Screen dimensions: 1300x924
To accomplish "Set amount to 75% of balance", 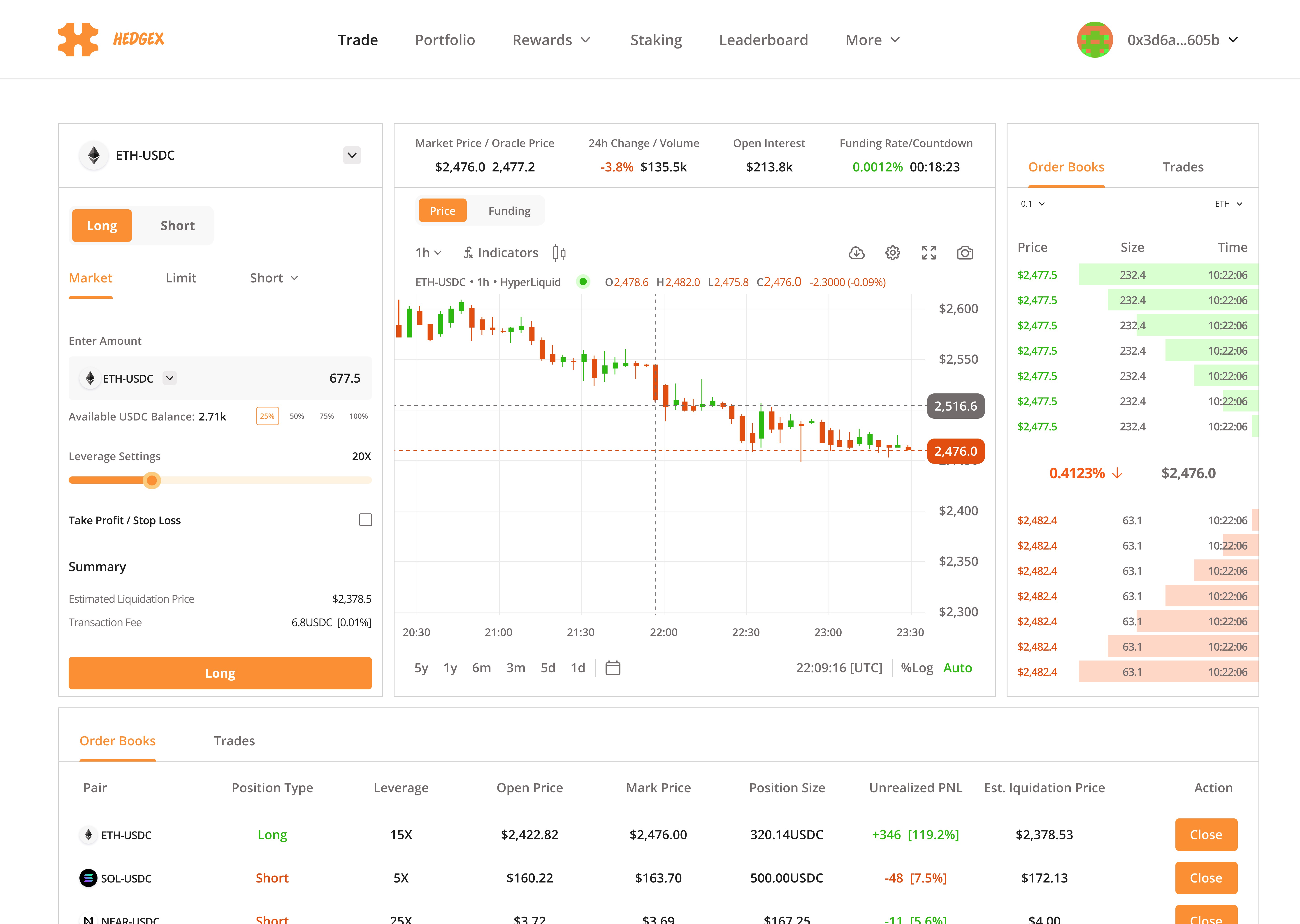I will pyautogui.click(x=327, y=416).
